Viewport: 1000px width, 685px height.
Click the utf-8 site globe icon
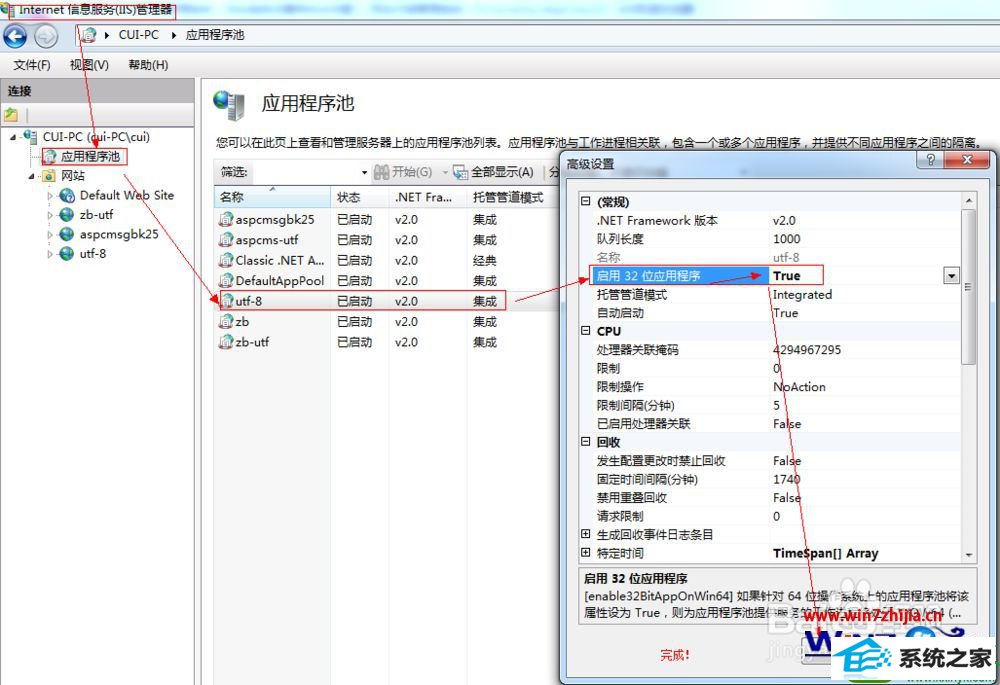[67, 254]
